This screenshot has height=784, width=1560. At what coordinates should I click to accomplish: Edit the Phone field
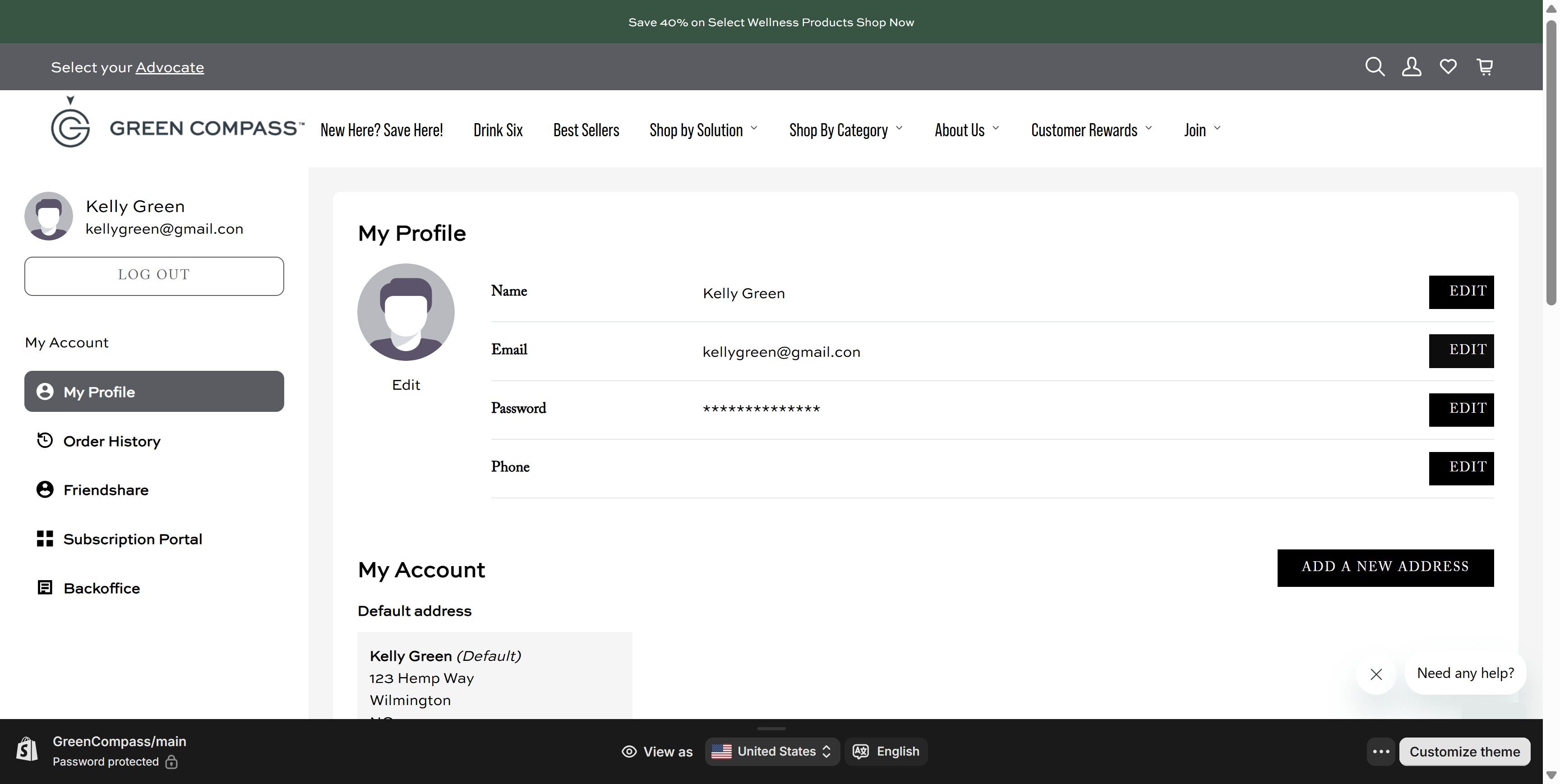[x=1461, y=469]
